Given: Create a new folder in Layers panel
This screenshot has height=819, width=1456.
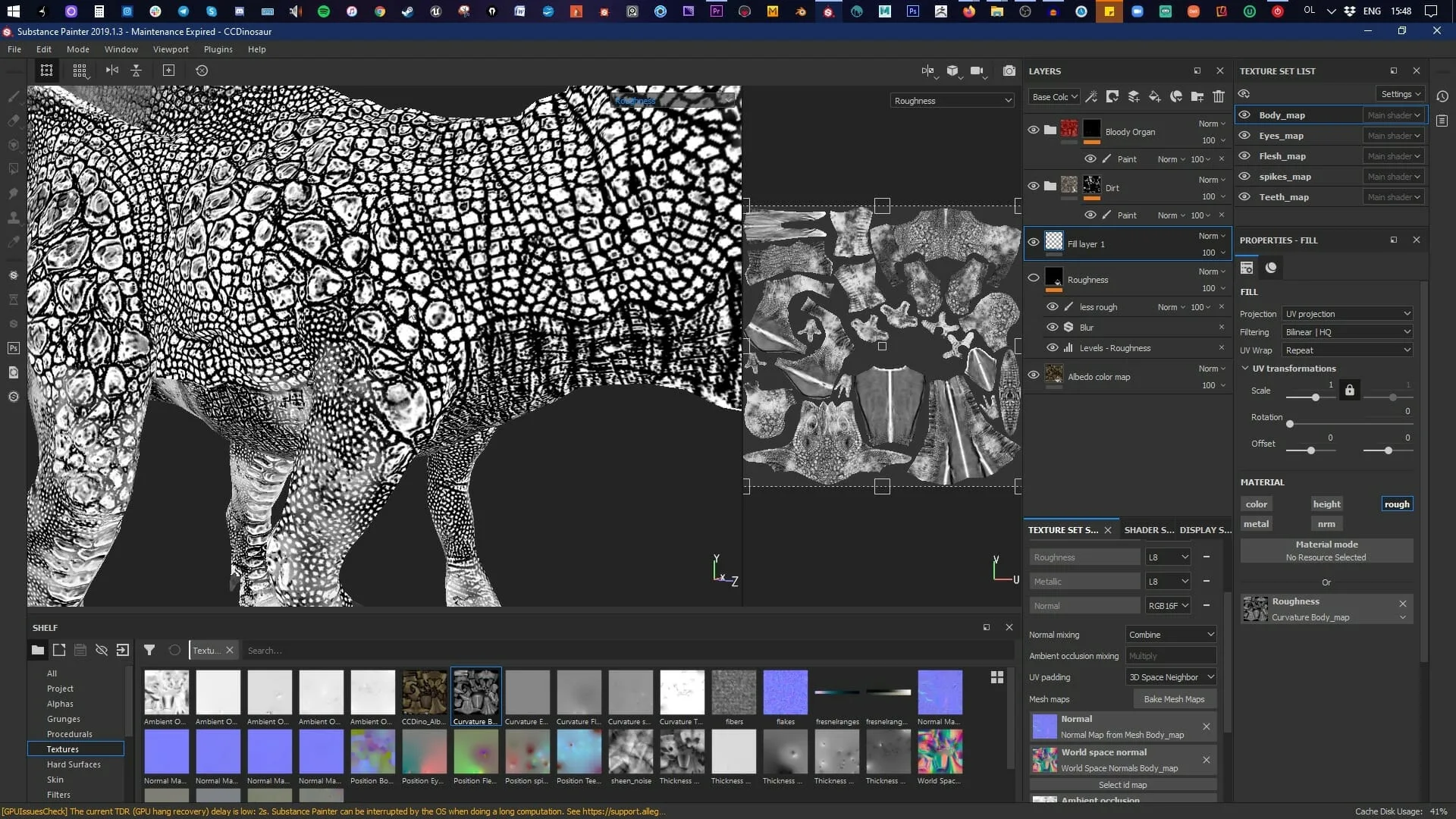Looking at the screenshot, I should tap(1198, 97).
